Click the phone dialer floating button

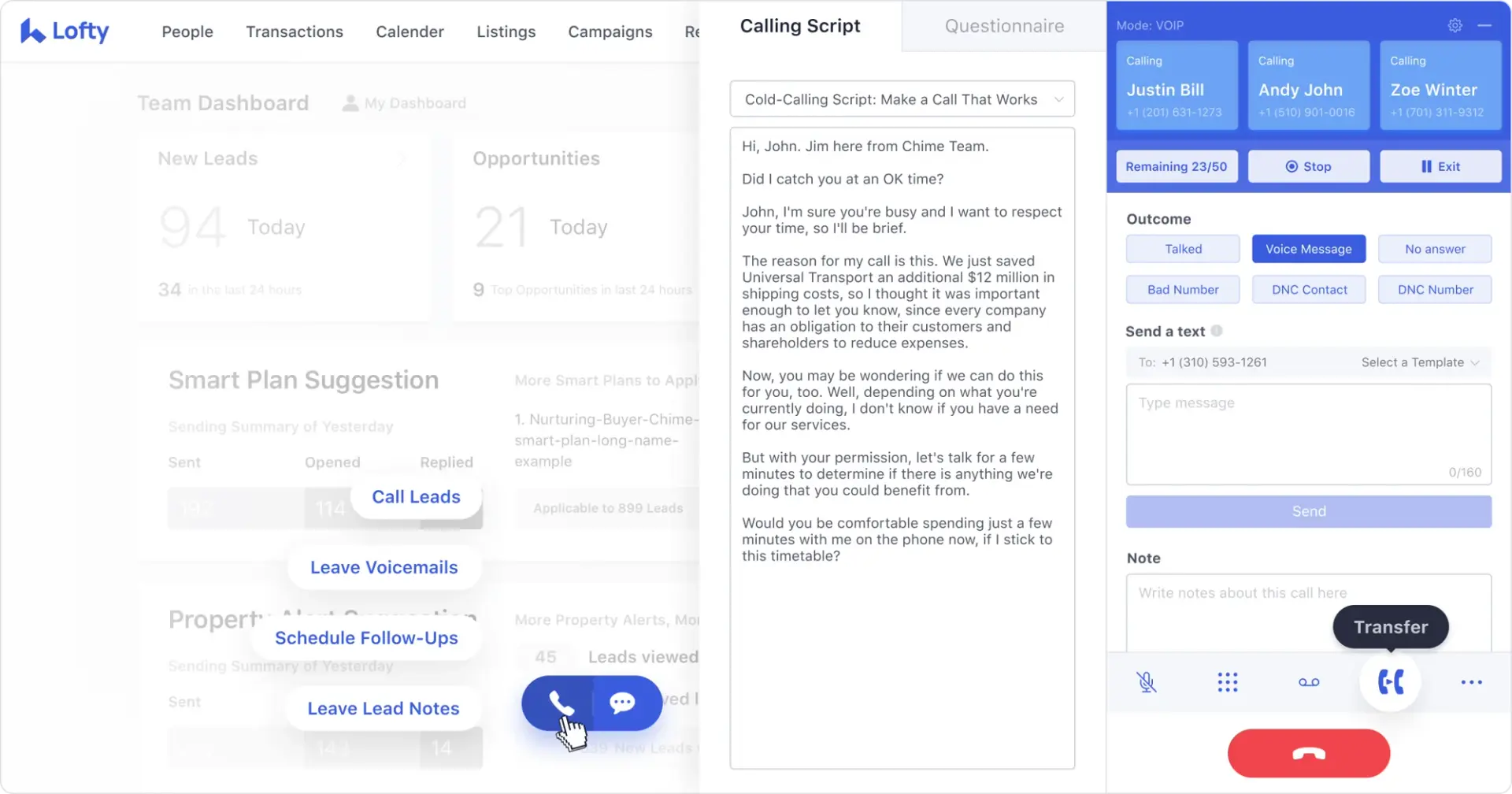tap(560, 703)
